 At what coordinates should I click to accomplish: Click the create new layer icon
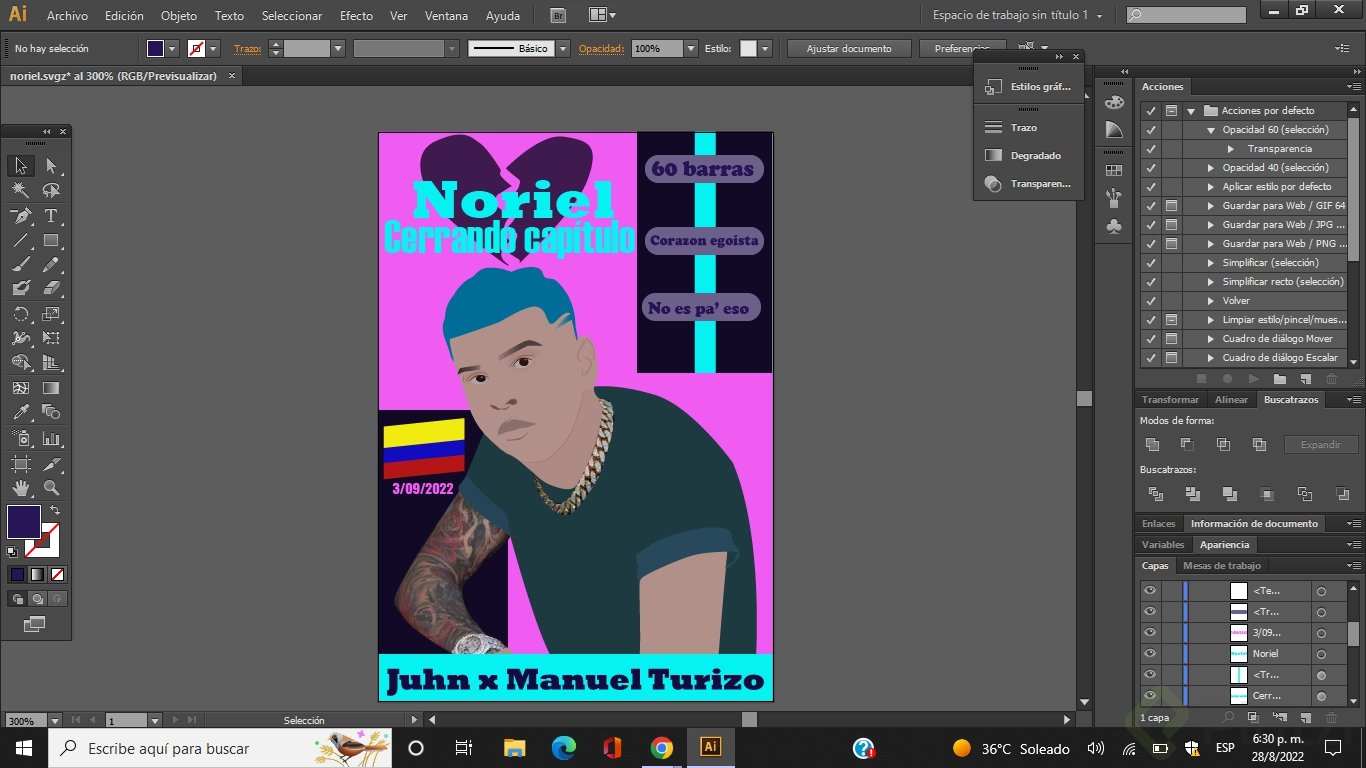pos(1305,717)
